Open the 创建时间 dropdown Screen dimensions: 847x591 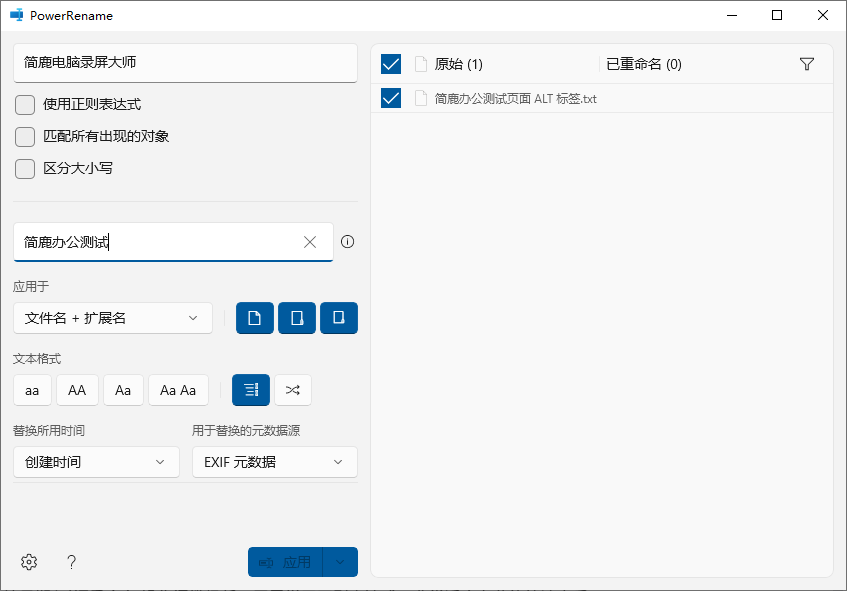coord(96,462)
